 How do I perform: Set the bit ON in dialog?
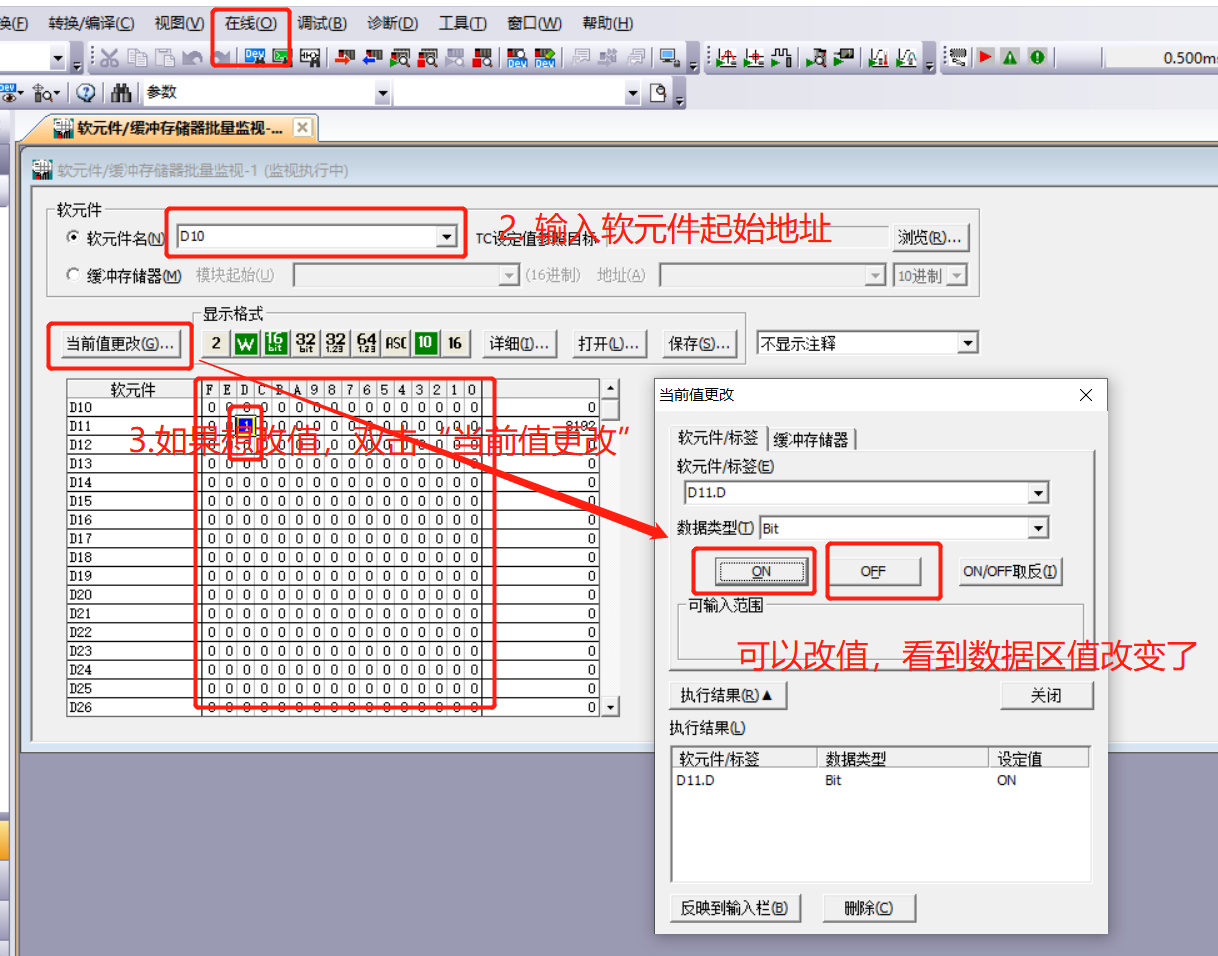click(761, 572)
